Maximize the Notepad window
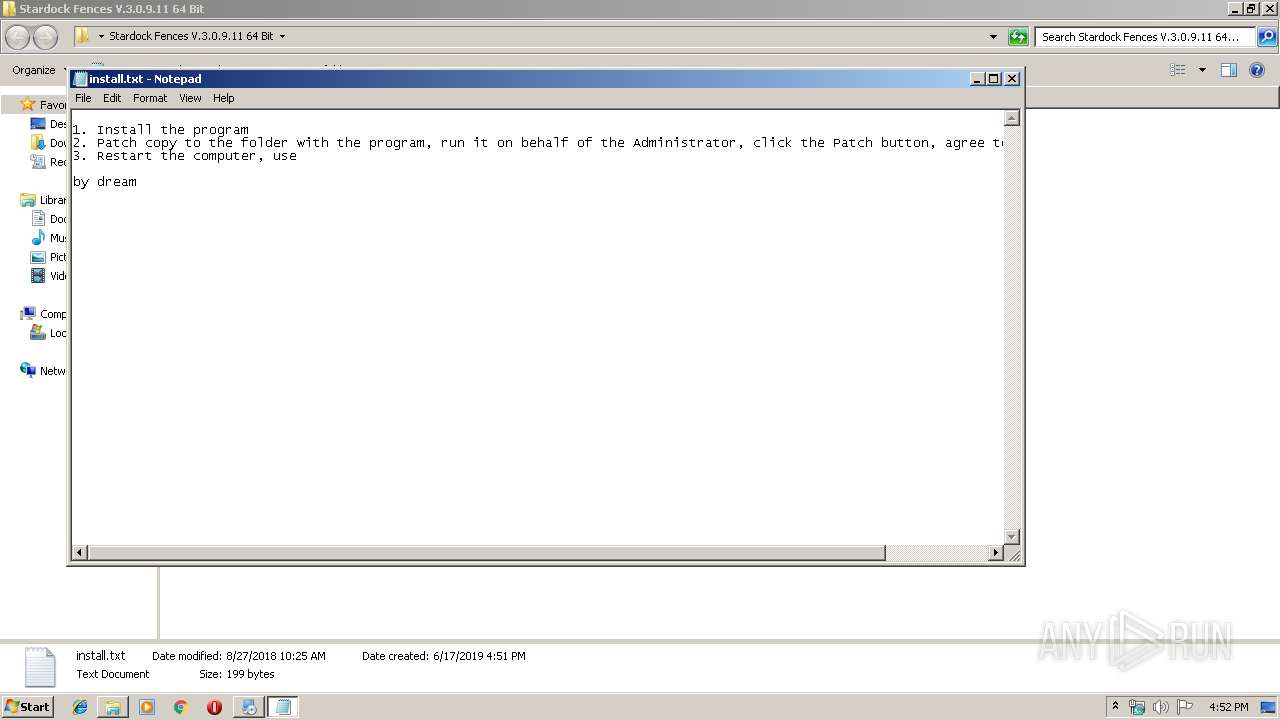 tap(994, 79)
